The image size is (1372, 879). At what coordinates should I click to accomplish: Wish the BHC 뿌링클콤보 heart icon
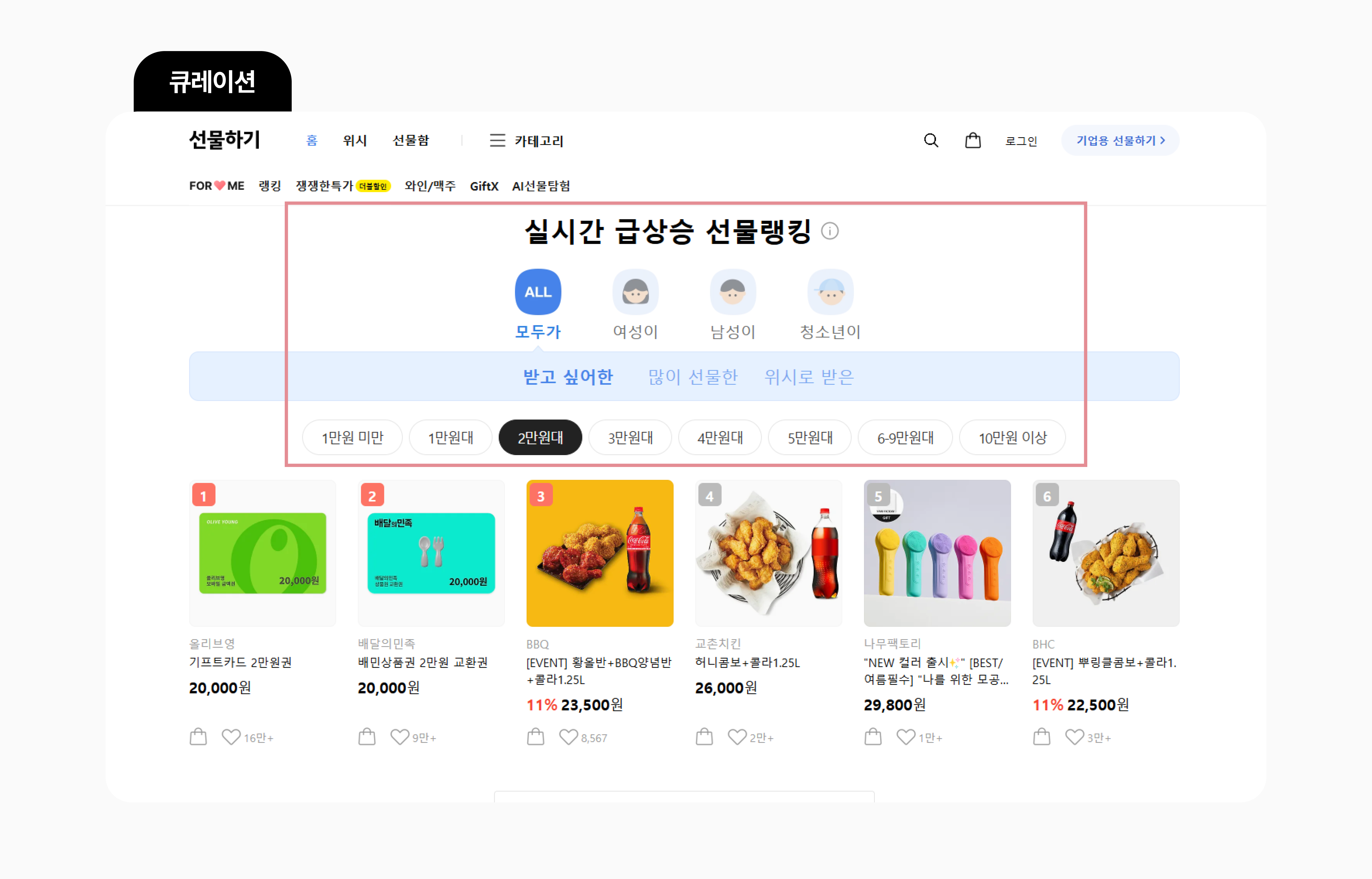tap(1075, 737)
